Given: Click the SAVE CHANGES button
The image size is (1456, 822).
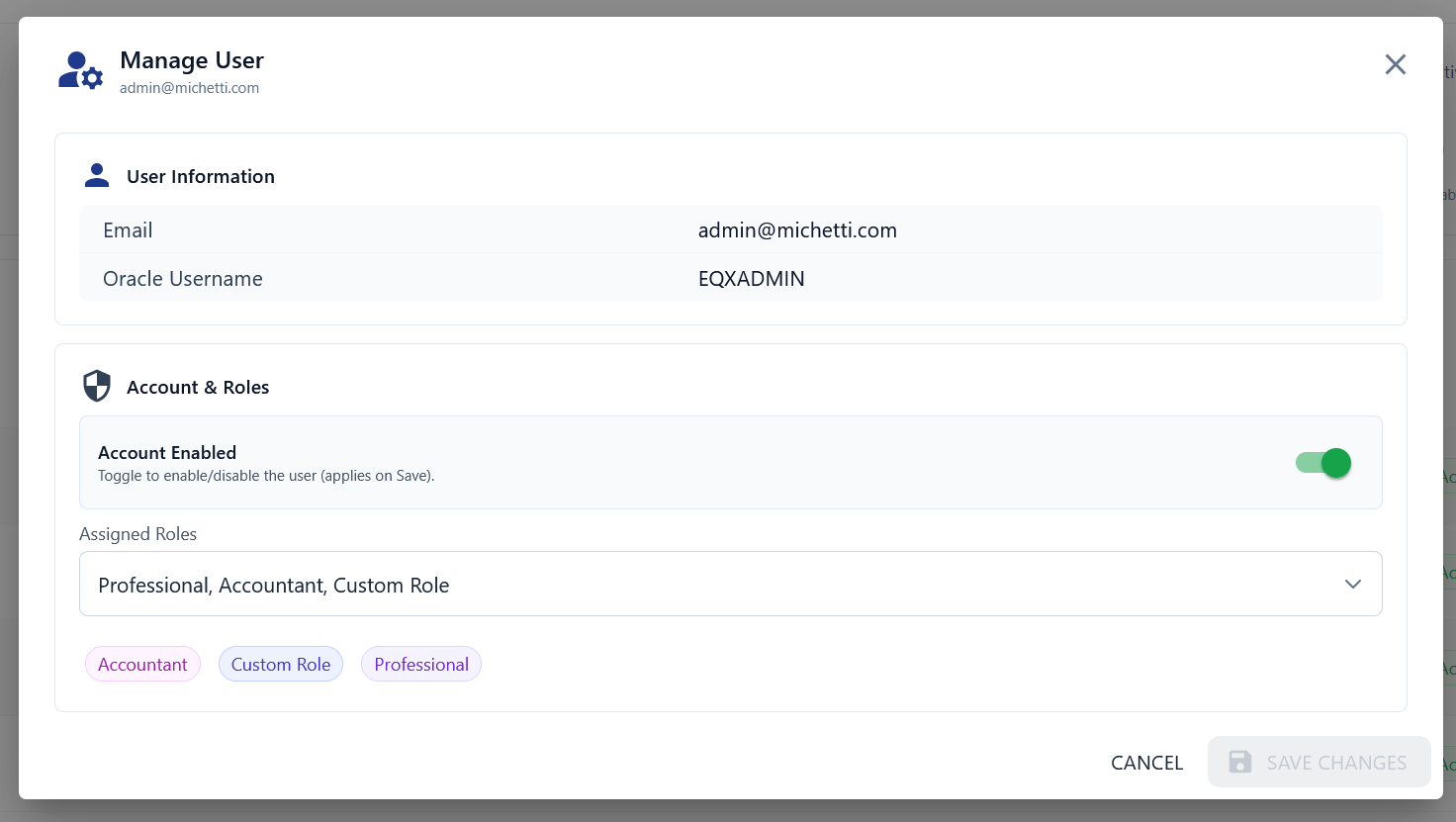Looking at the screenshot, I should 1319,762.
